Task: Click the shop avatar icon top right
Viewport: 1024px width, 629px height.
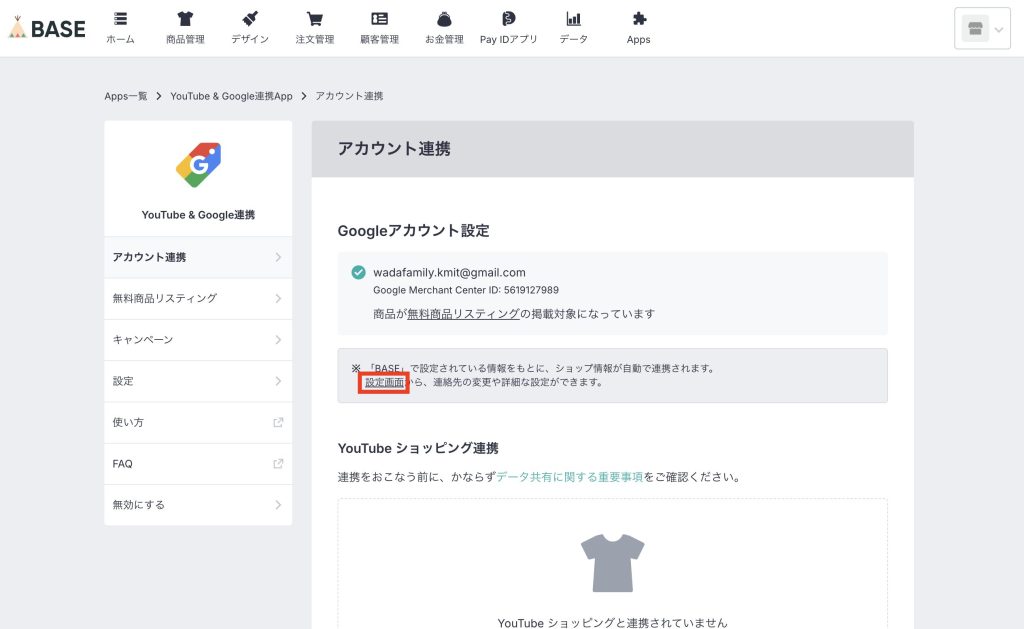Action: [x=975, y=29]
